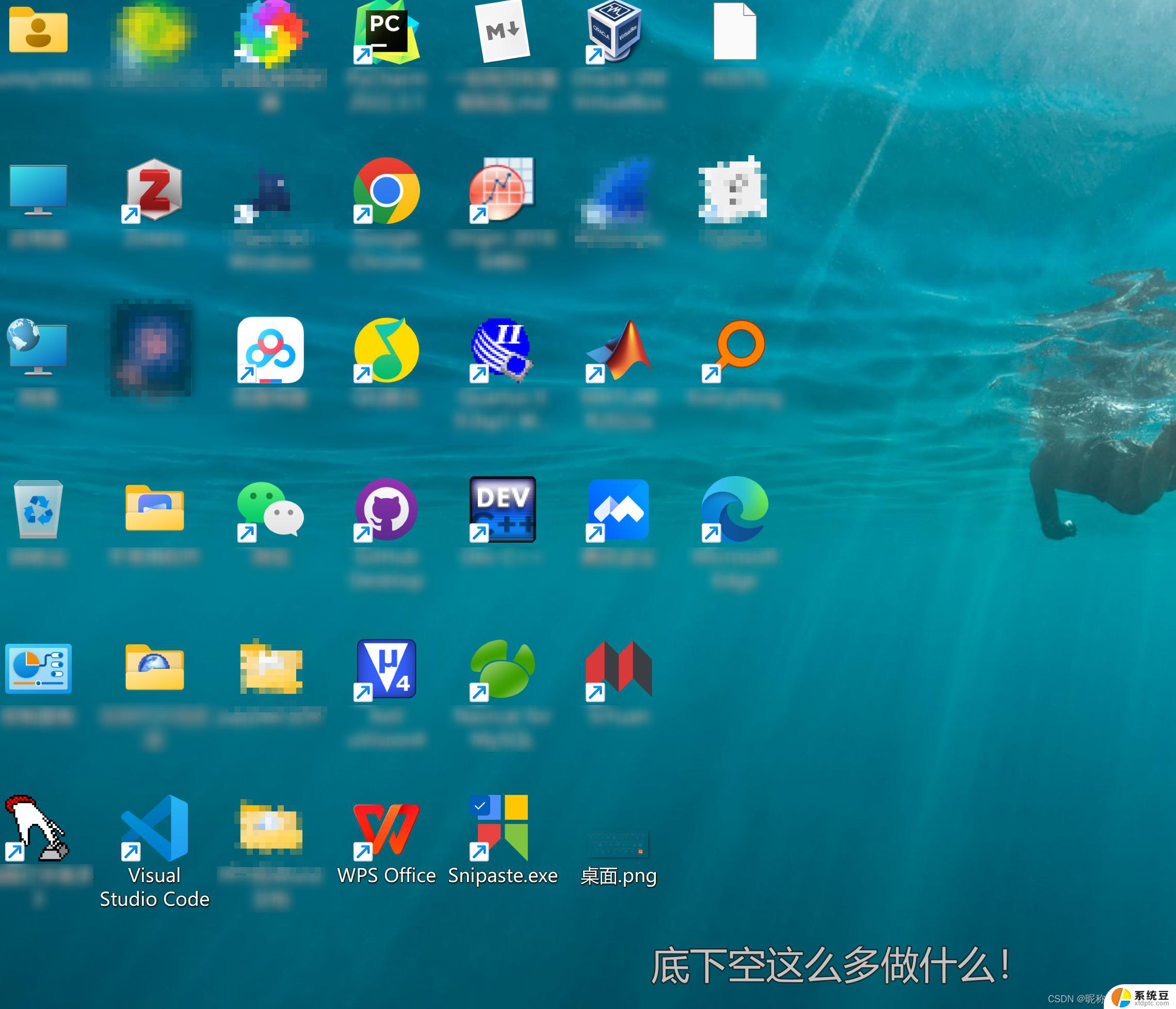Screen dimensions: 1176x1009
Task: Open the Network globe monitor icon
Action: click(x=38, y=347)
